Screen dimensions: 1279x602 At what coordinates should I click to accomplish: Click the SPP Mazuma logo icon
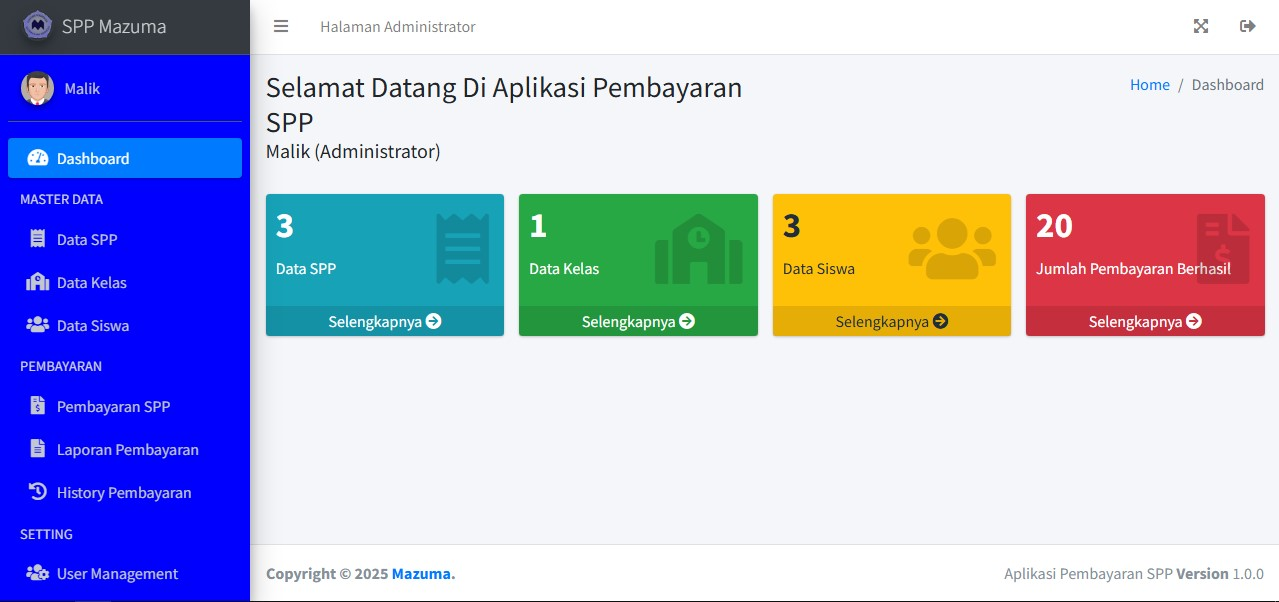click(37, 26)
